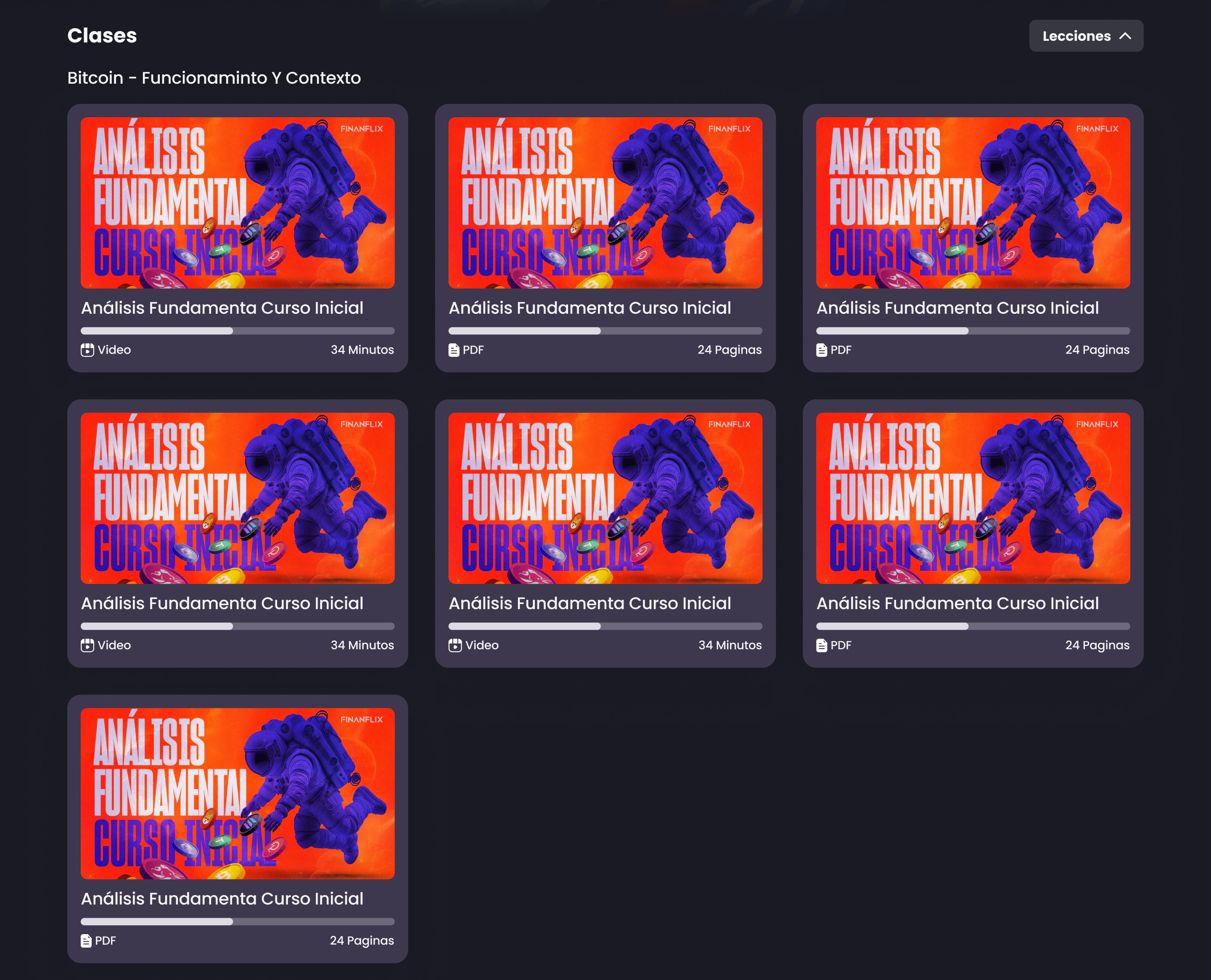Open the title link of the third-row PDF card

(222, 898)
